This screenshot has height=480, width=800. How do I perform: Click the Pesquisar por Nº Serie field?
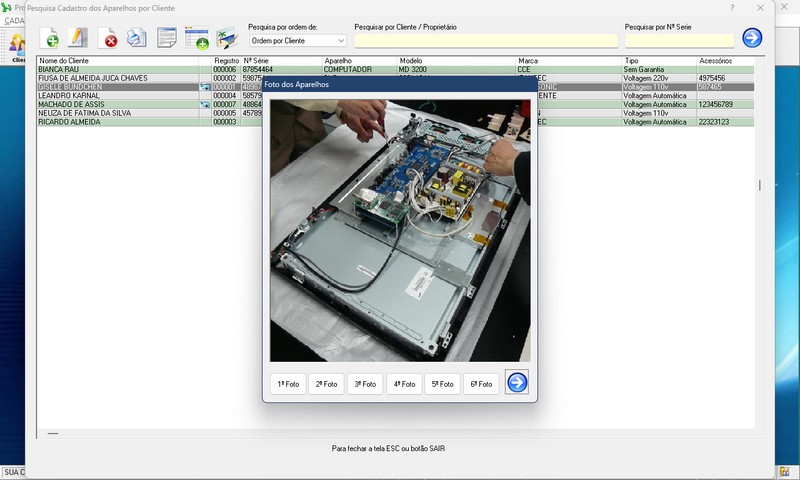click(x=680, y=41)
